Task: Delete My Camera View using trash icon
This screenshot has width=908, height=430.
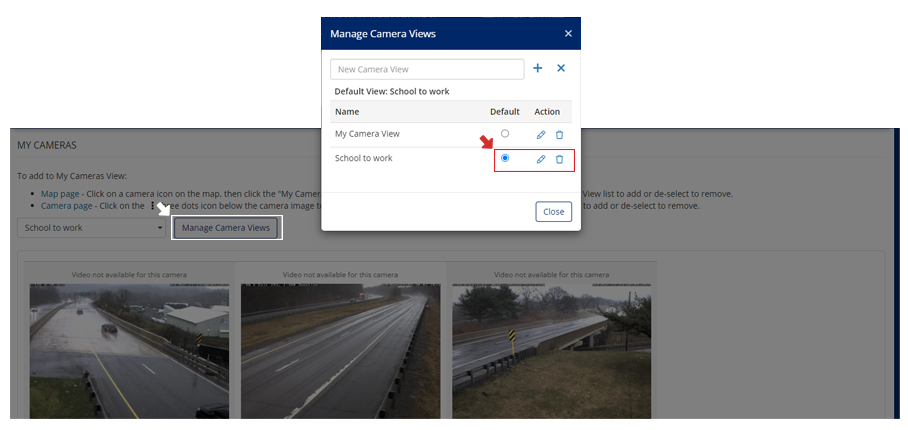Action: pos(559,134)
